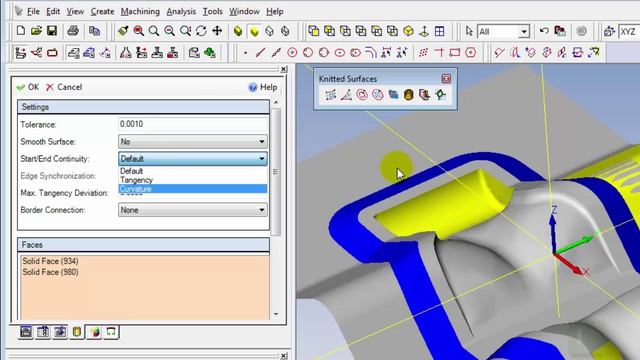Click the rotate view circular arrows icon

[201, 31]
